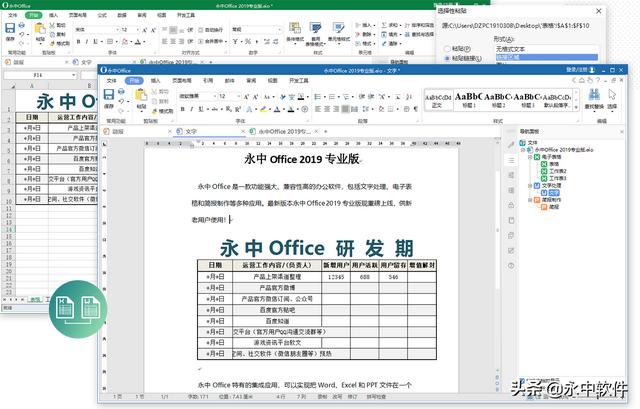Click Paste icon in the front Word window
Screen dimensions: 640x409
(141, 96)
